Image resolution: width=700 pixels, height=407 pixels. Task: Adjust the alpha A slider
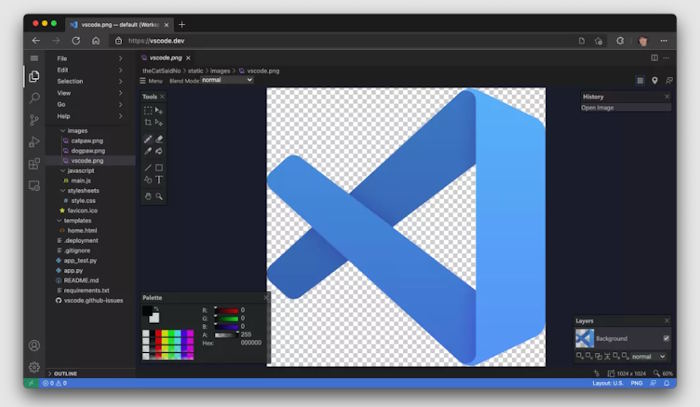[227, 335]
